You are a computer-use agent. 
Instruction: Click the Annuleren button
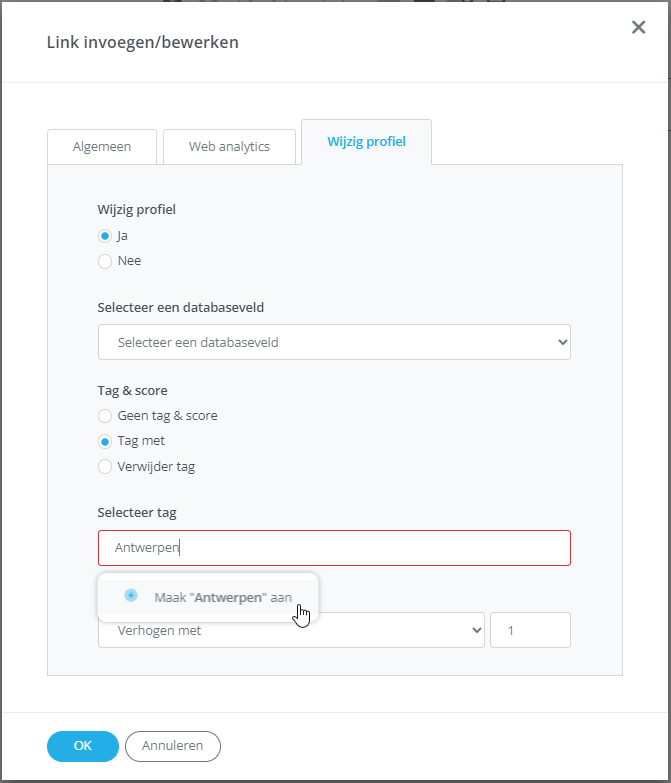coord(172,746)
